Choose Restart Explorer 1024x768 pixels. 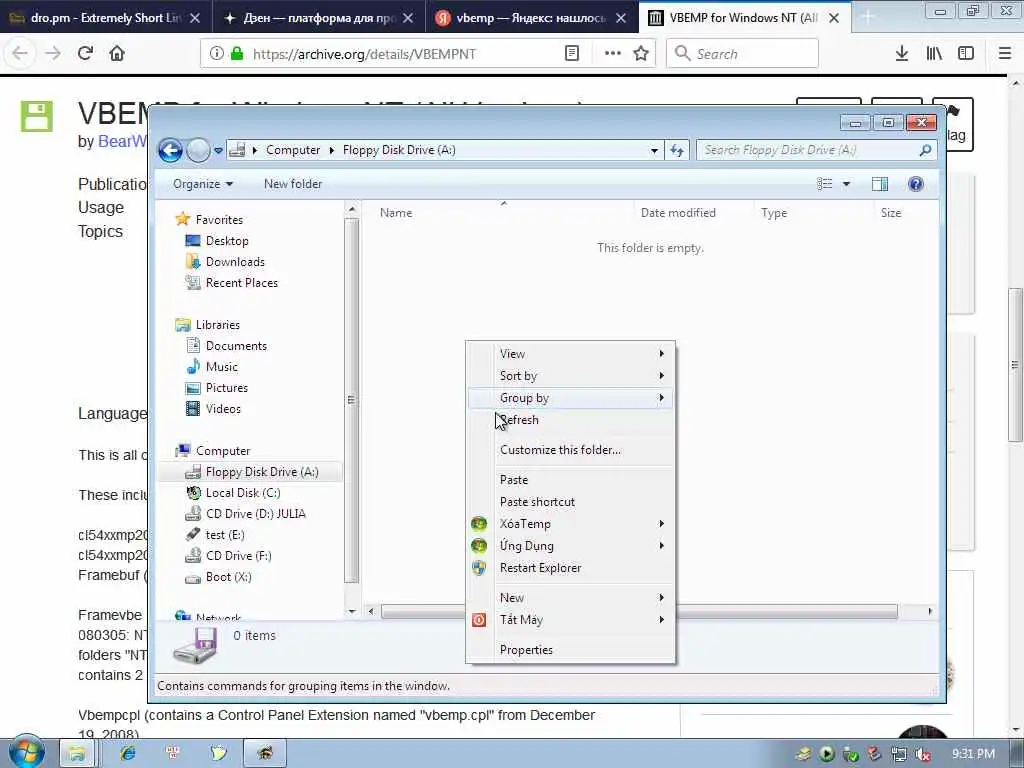(x=571, y=568)
